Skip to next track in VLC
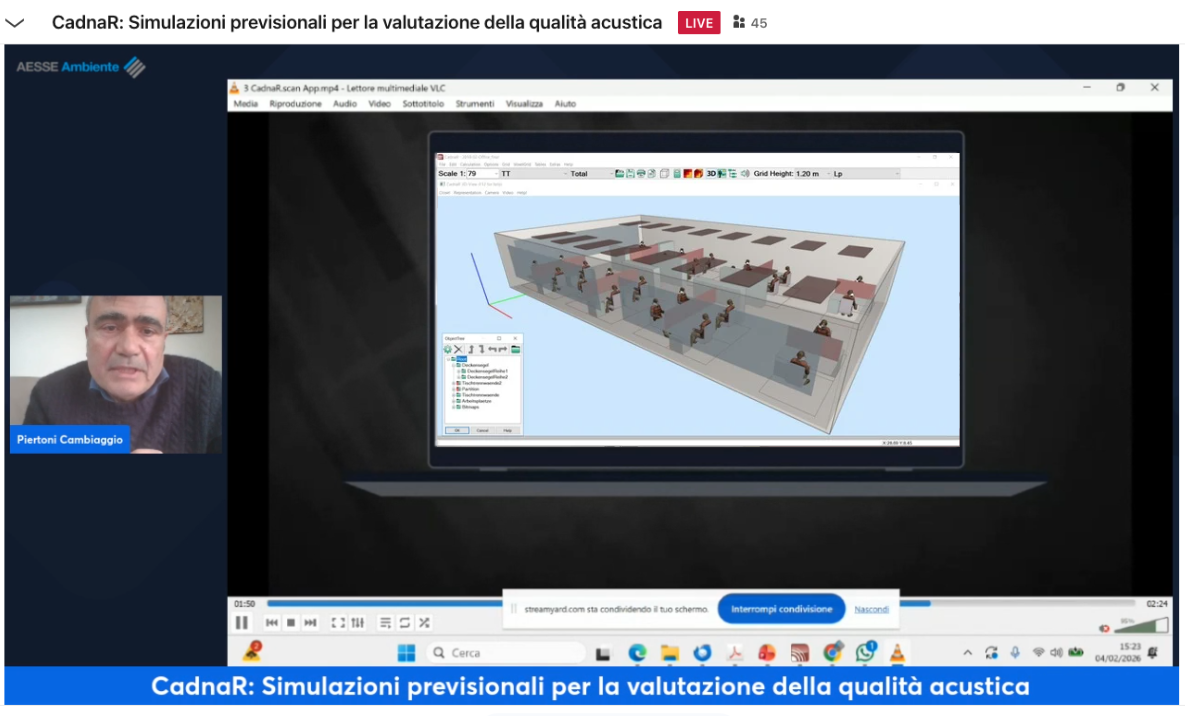This screenshot has height=716, width=1185. click(310, 623)
